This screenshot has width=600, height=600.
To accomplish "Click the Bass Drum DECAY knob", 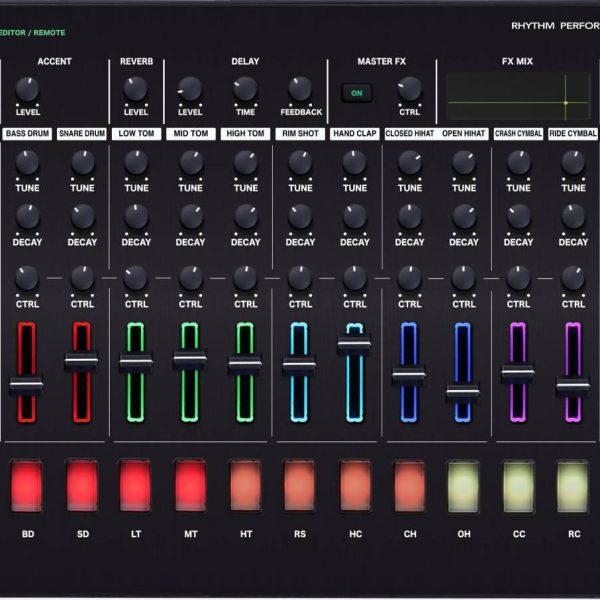I will (27, 217).
